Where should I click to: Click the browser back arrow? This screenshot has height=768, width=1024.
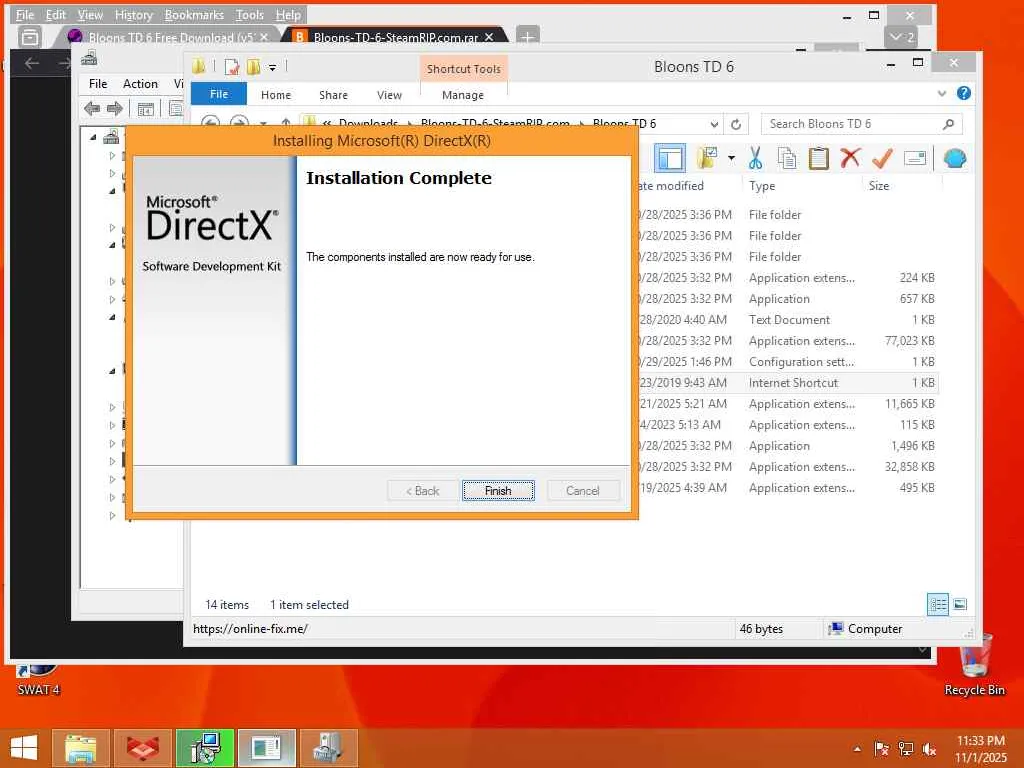(x=32, y=63)
